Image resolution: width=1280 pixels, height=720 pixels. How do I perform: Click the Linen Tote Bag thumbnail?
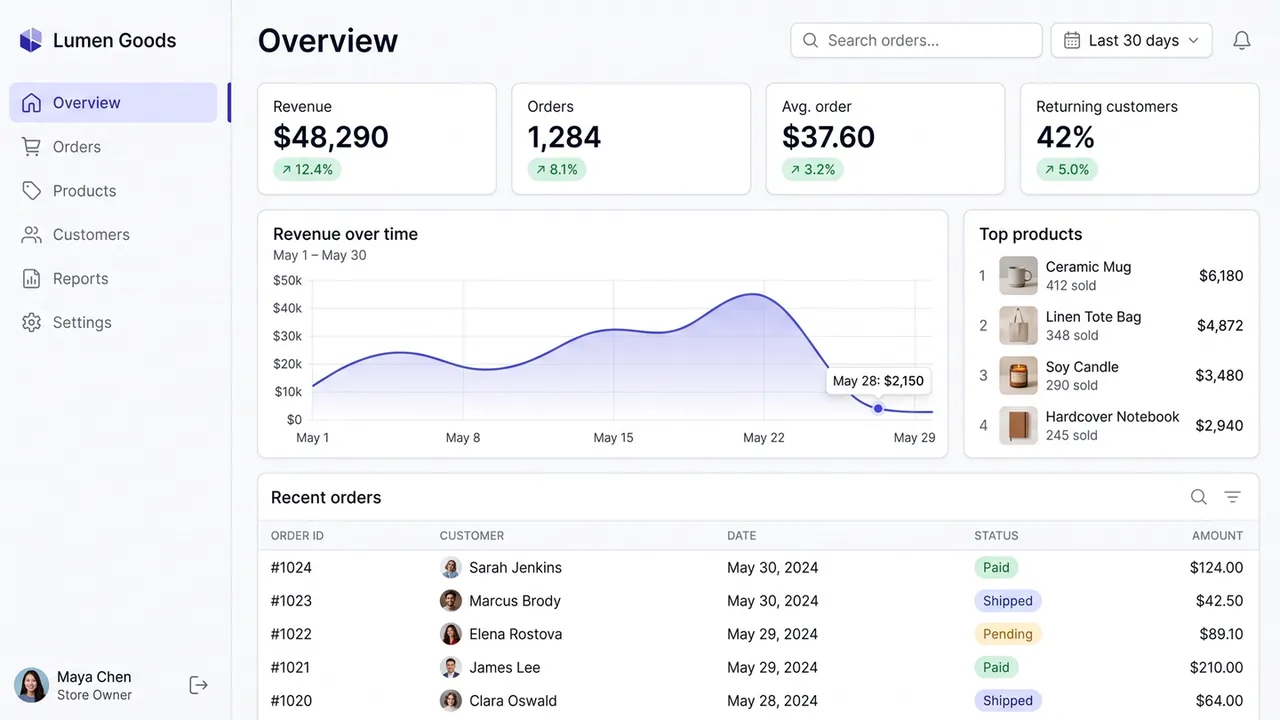pos(1018,326)
